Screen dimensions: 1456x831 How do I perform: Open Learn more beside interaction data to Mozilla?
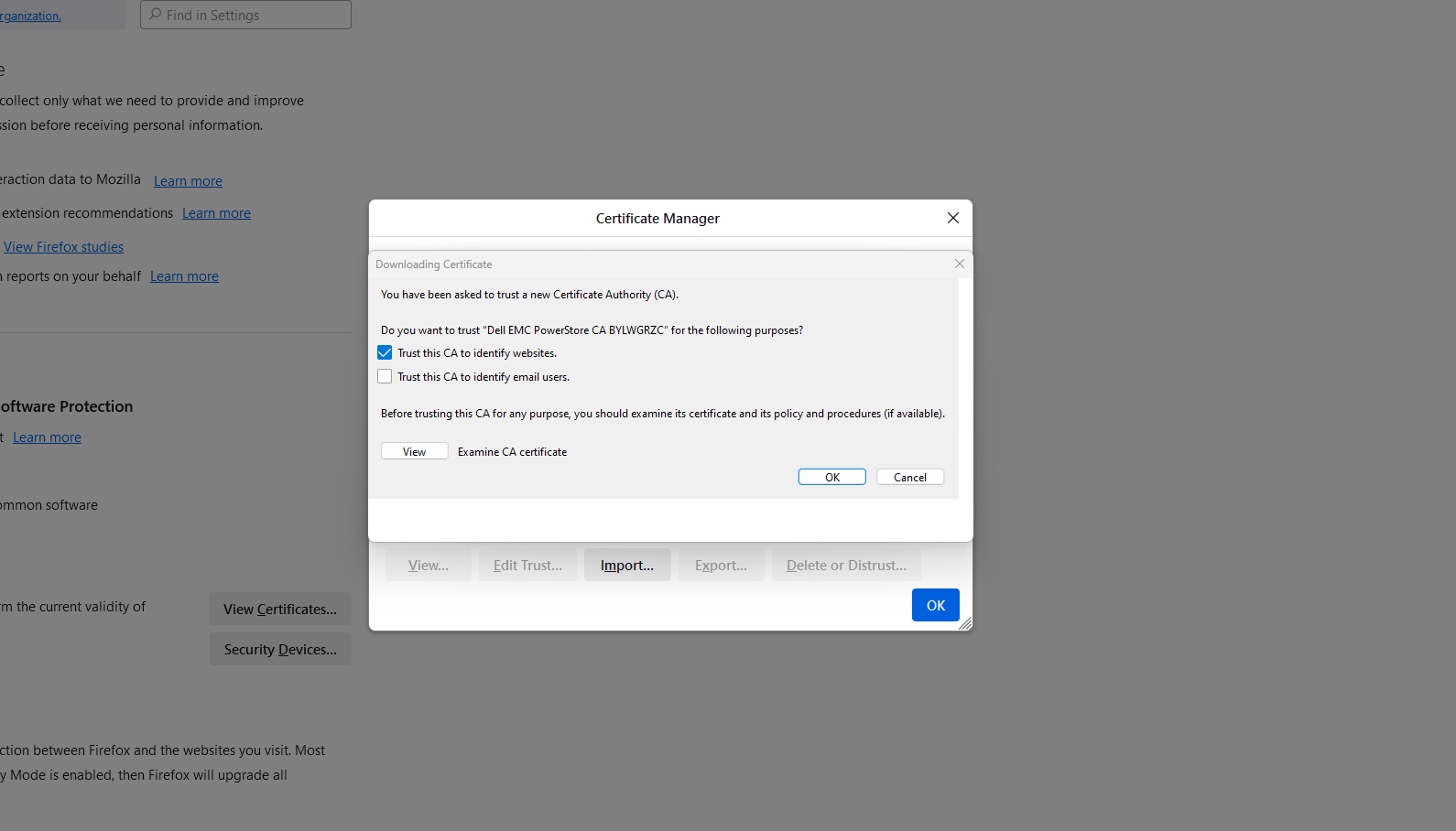tap(188, 181)
